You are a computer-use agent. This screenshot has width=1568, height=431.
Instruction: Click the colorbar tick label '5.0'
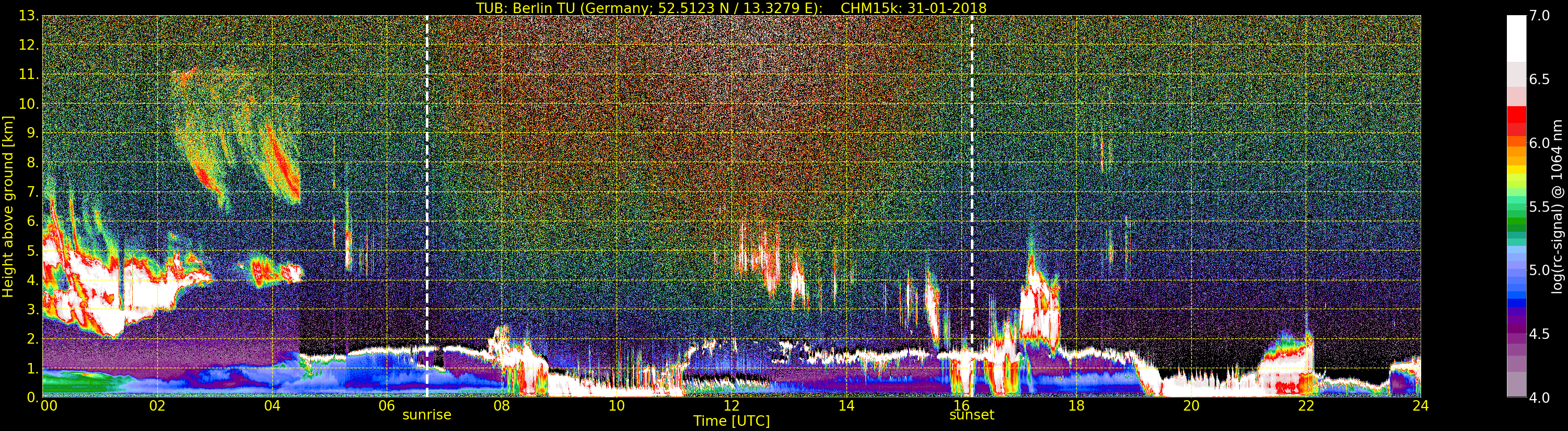pos(1539,270)
